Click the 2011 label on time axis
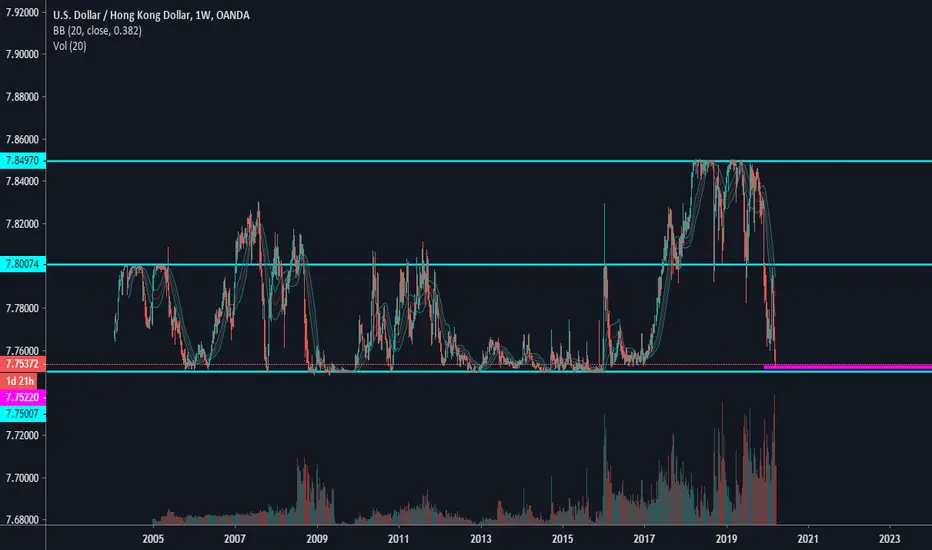The image size is (932, 550). (398, 539)
